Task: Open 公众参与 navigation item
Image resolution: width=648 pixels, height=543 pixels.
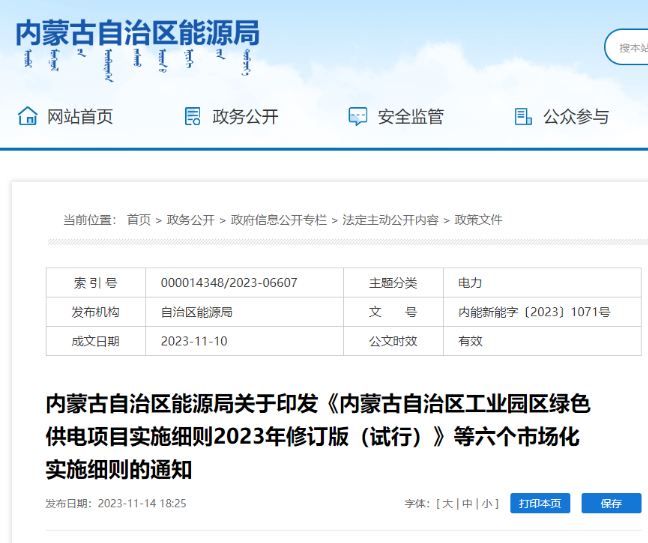Action: pyautogui.click(x=576, y=116)
